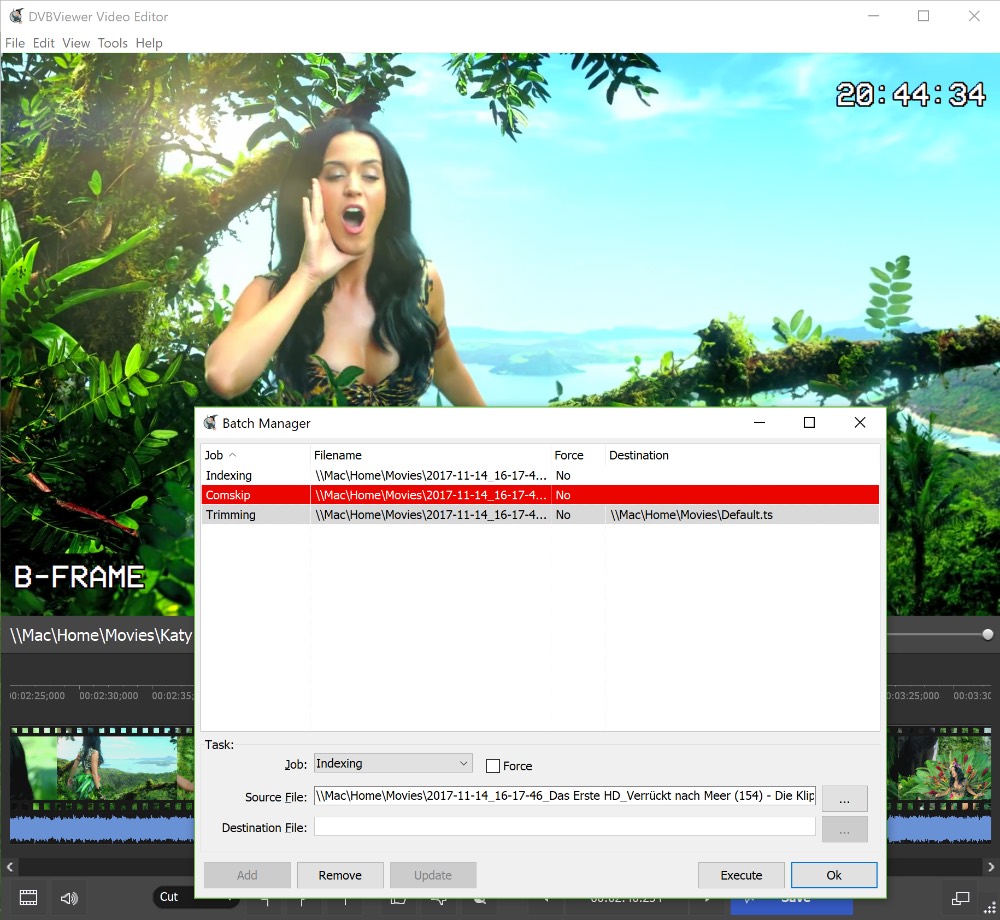Click into the Destination File field
This screenshot has width=1000, height=920.
(x=565, y=827)
